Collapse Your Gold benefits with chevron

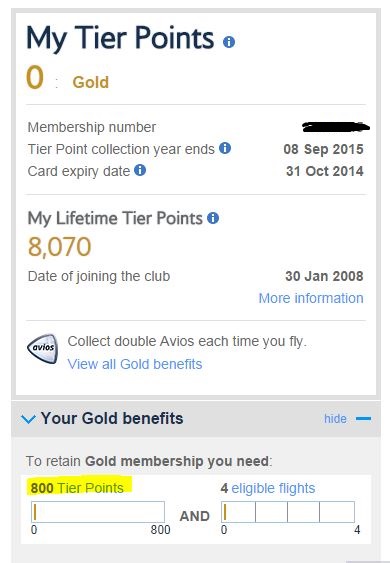coord(28,419)
